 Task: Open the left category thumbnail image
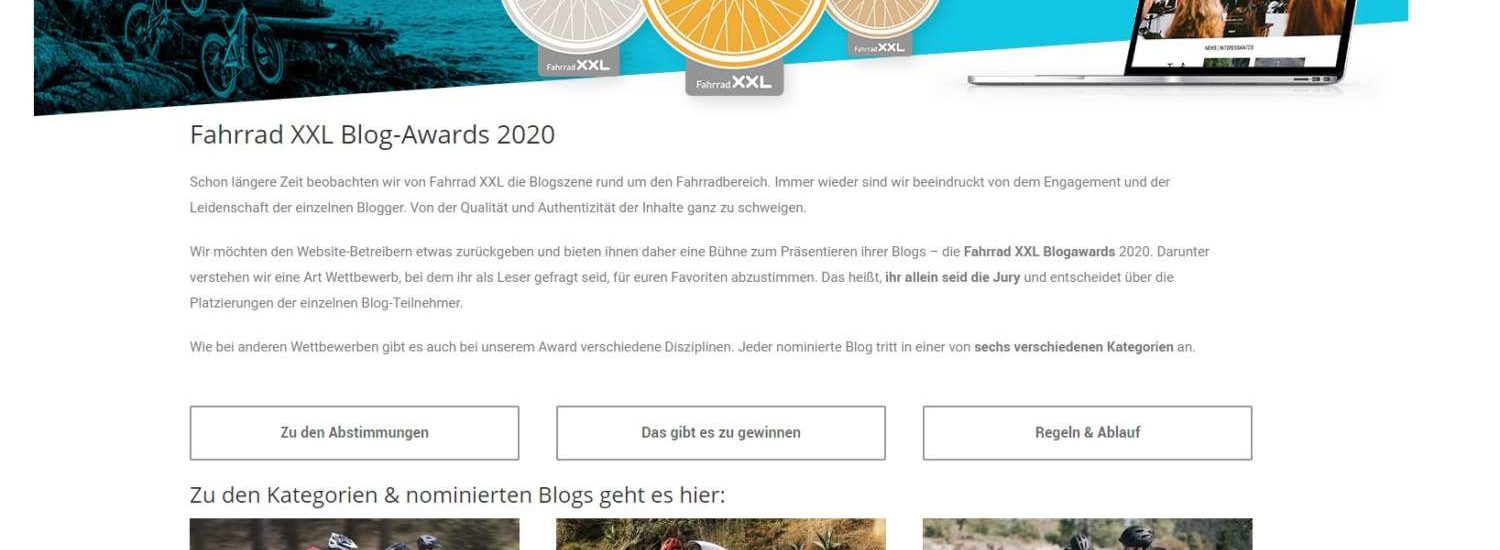pos(354,534)
